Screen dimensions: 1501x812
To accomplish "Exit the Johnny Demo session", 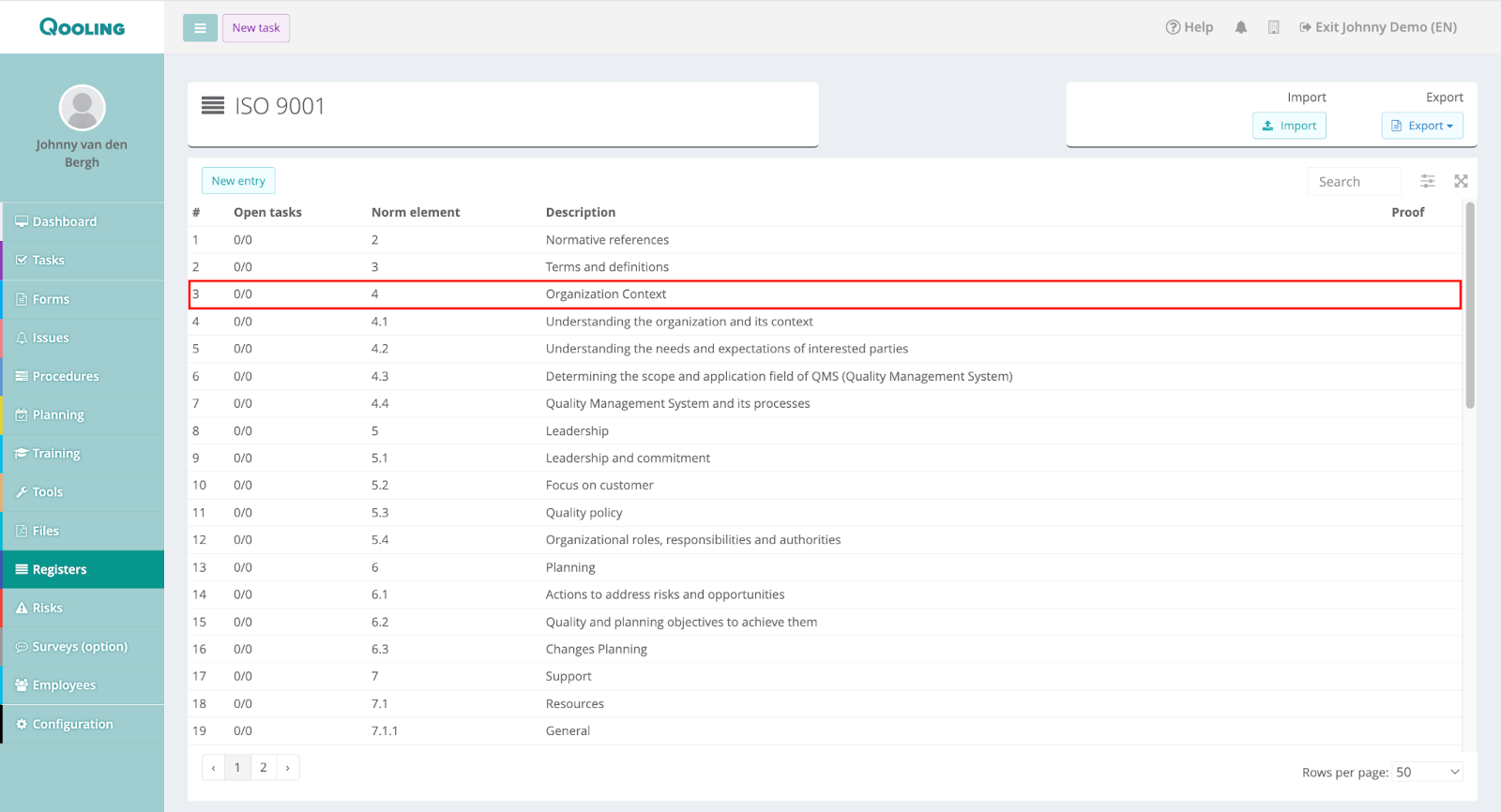I will [x=1378, y=27].
